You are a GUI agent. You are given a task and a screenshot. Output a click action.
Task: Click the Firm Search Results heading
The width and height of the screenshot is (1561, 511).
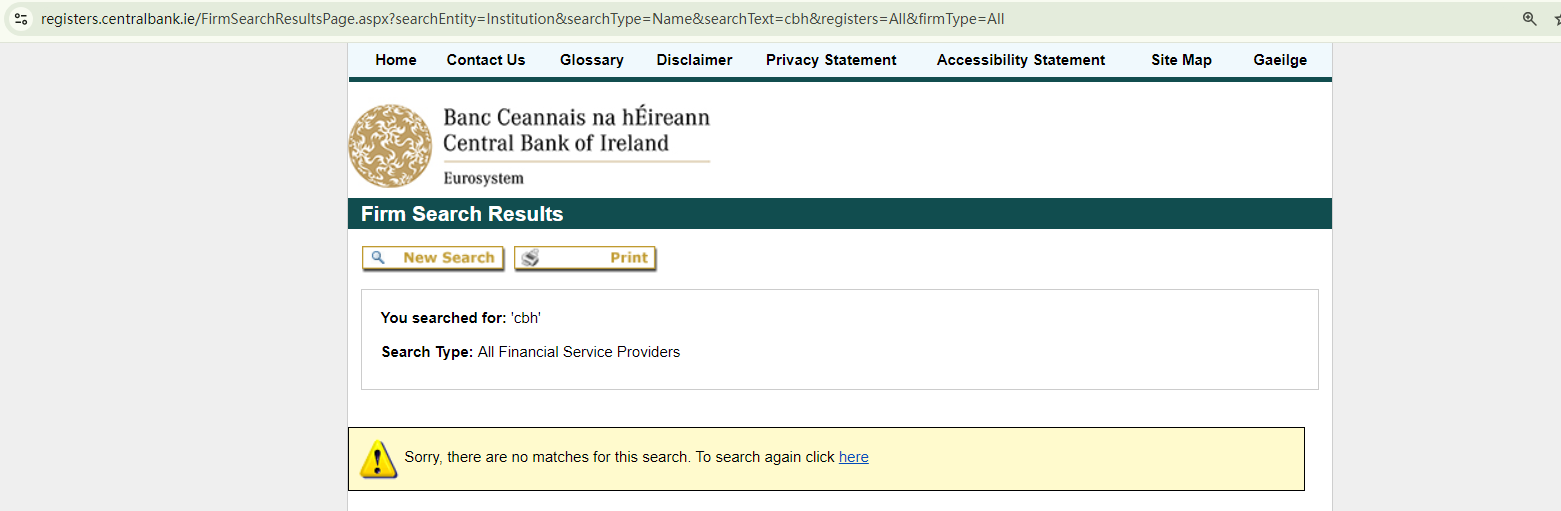(x=462, y=214)
